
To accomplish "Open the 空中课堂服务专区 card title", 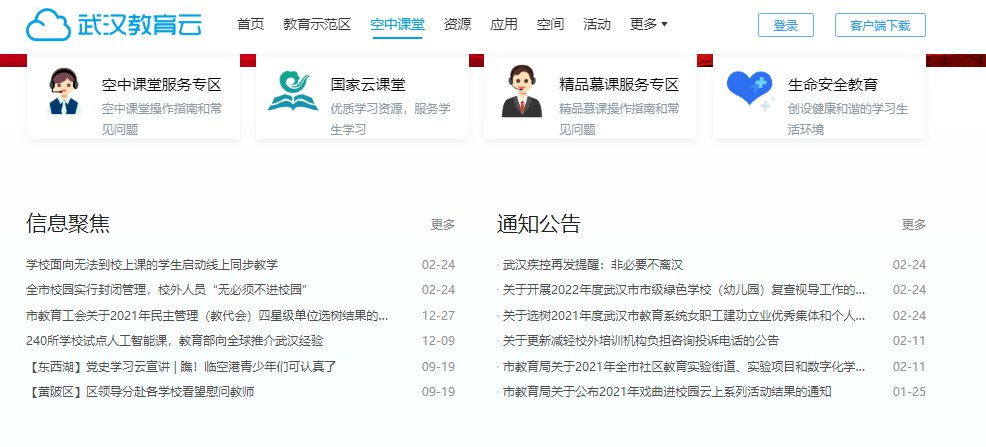I will click(162, 84).
